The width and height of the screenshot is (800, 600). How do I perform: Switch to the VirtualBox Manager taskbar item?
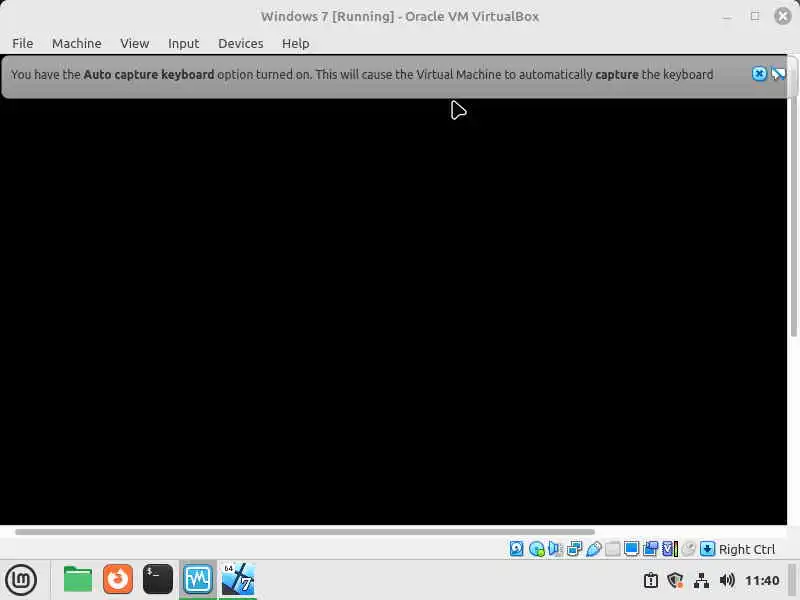(x=198, y=580)
